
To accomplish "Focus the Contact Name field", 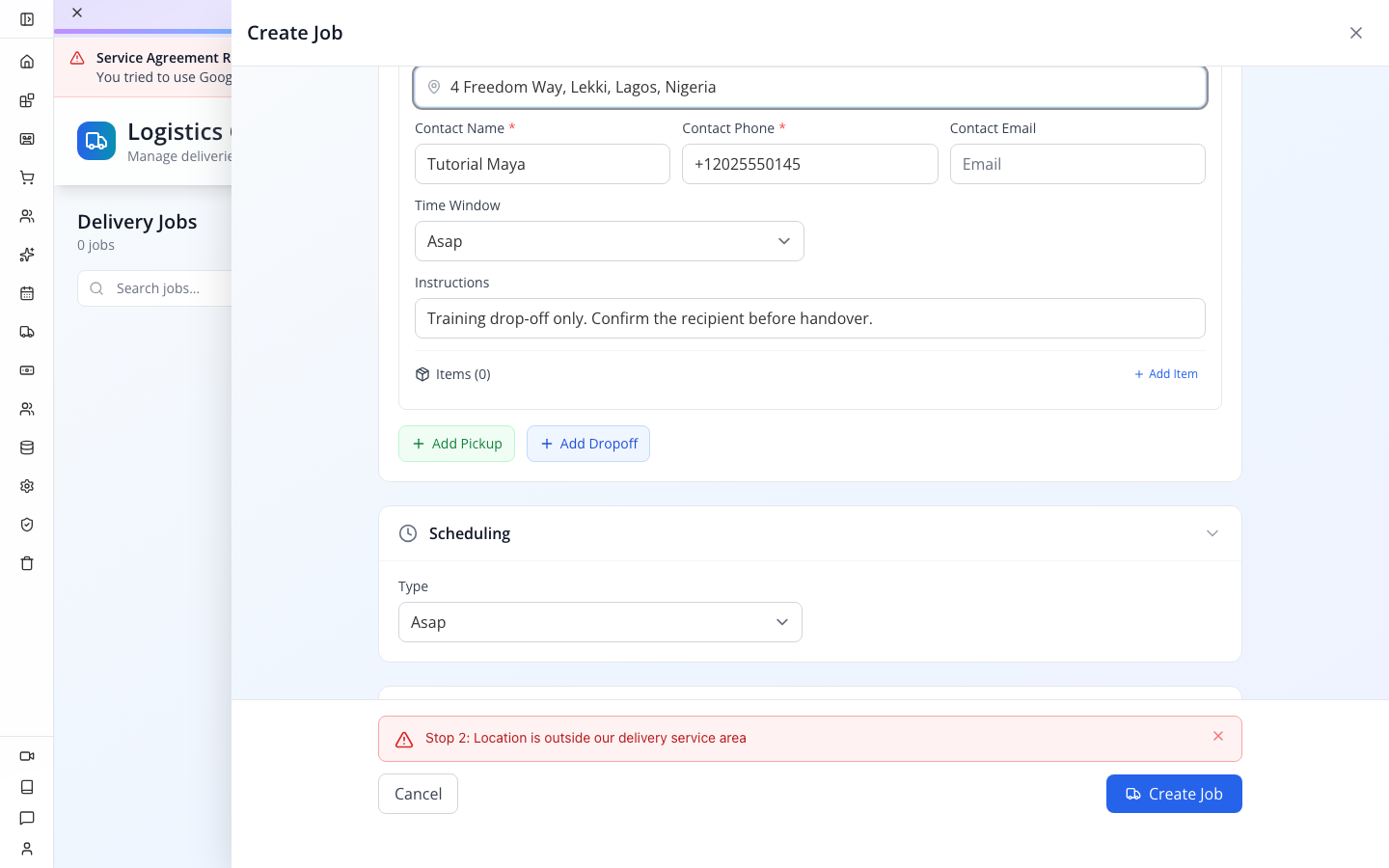I will [542, 164].
